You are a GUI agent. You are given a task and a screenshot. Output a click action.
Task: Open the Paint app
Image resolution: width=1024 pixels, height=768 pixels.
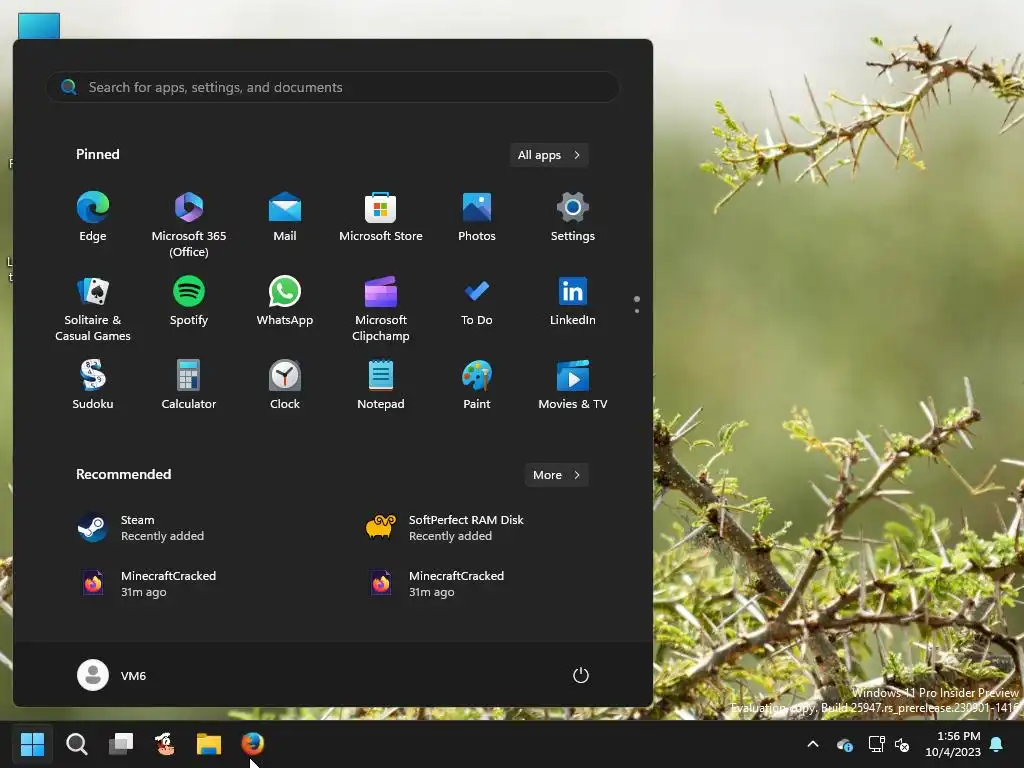click(477, 385)
